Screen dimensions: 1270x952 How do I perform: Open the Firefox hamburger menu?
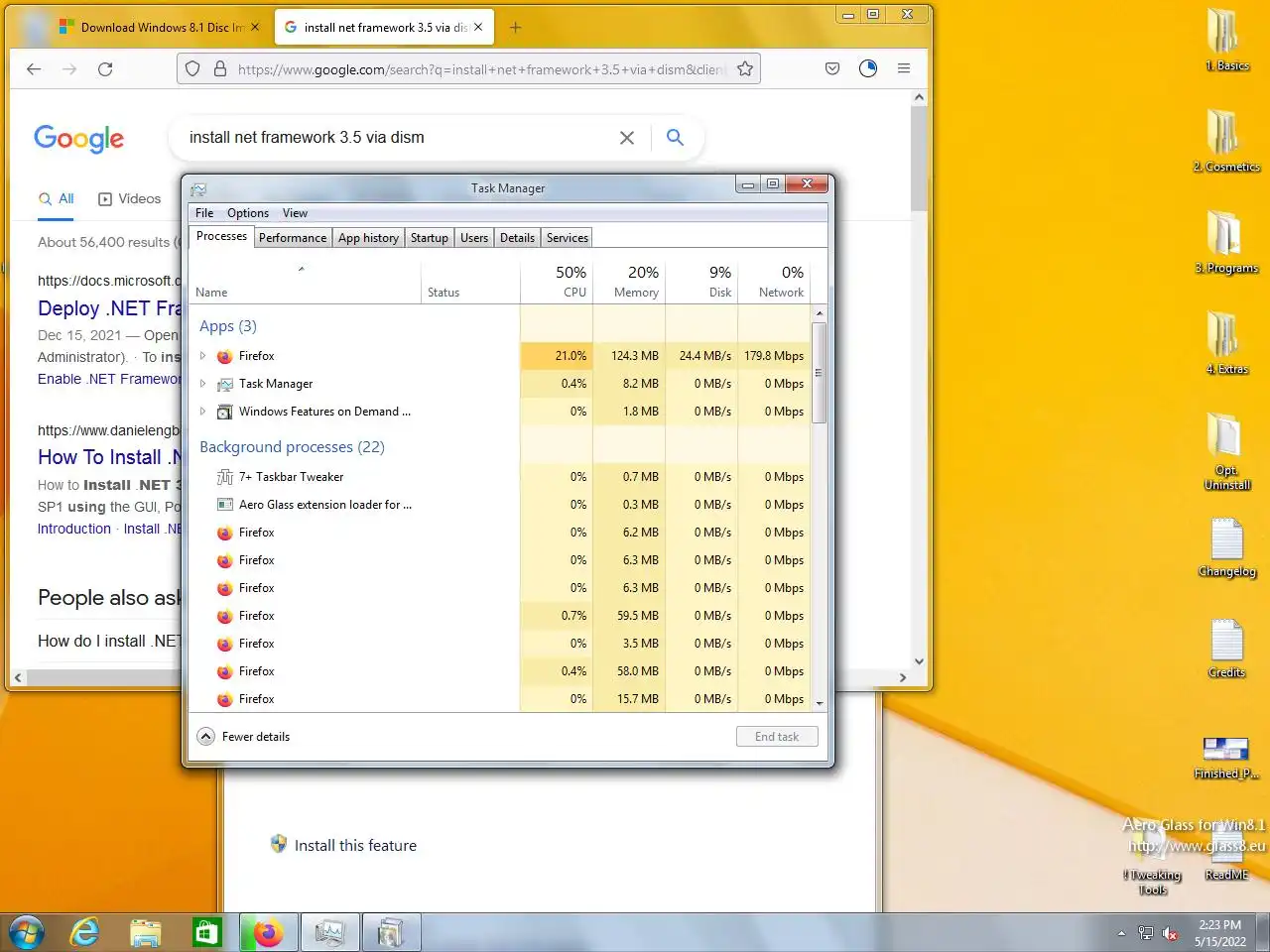pos(904,68)
